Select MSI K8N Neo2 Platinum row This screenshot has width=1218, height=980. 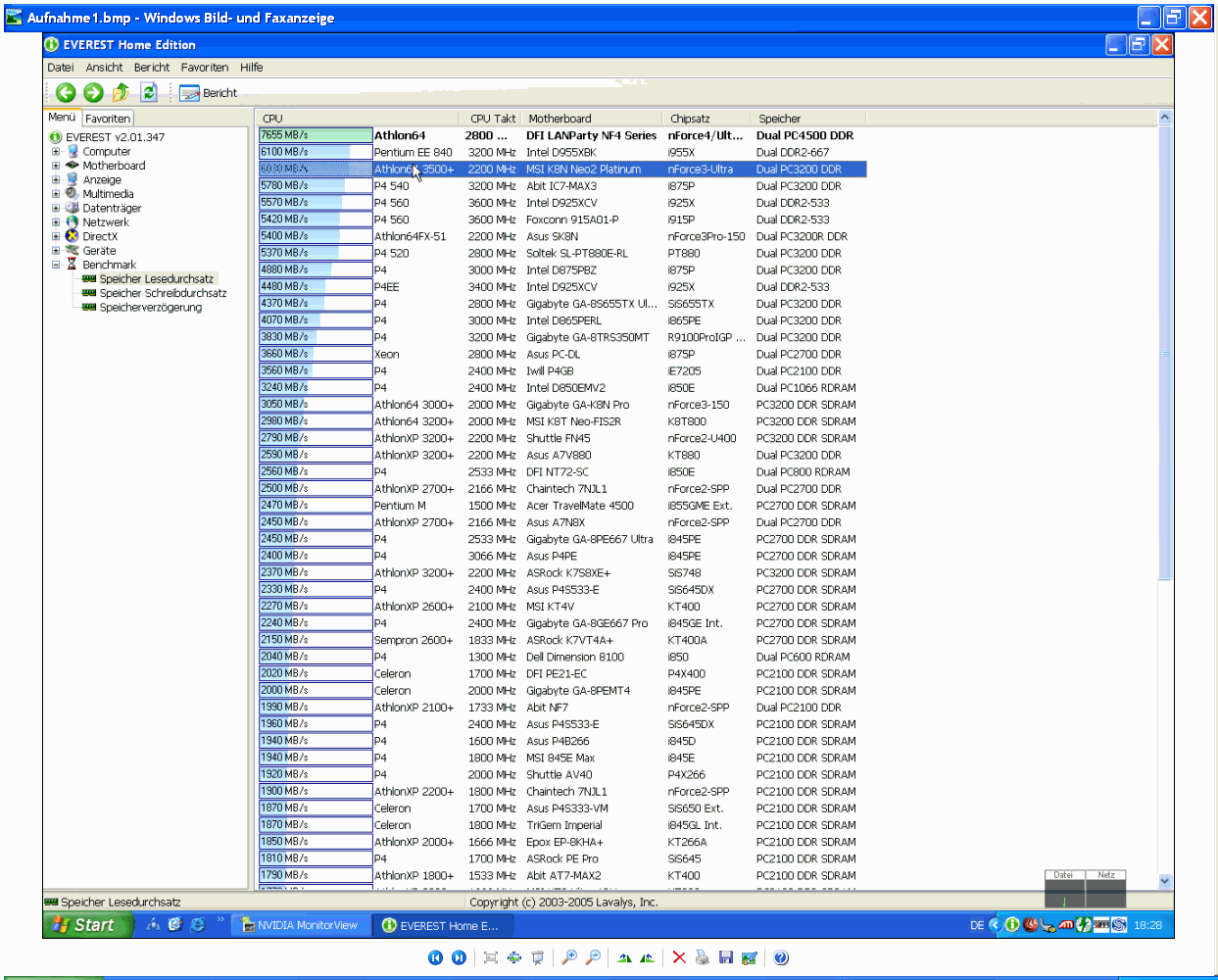[x=562, y=169]
